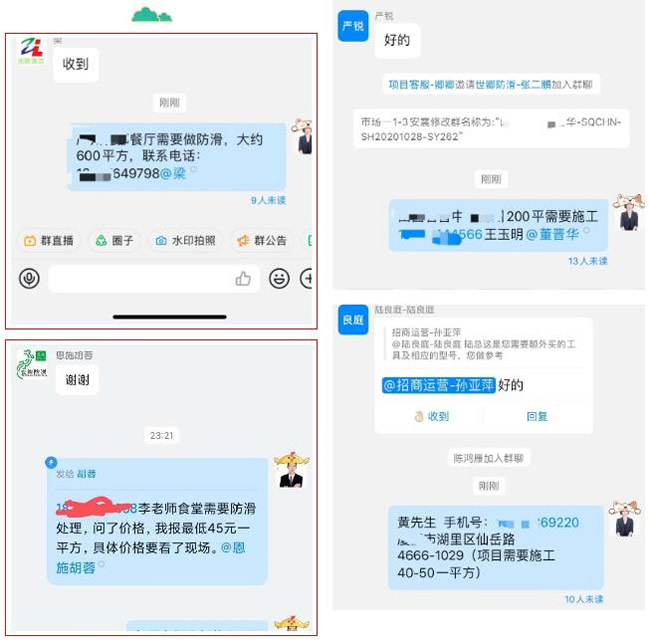Viewport: 650px width, 640px height.
Task: Tap 收到 button under quoted reply
Action: [x=432, y=416]
